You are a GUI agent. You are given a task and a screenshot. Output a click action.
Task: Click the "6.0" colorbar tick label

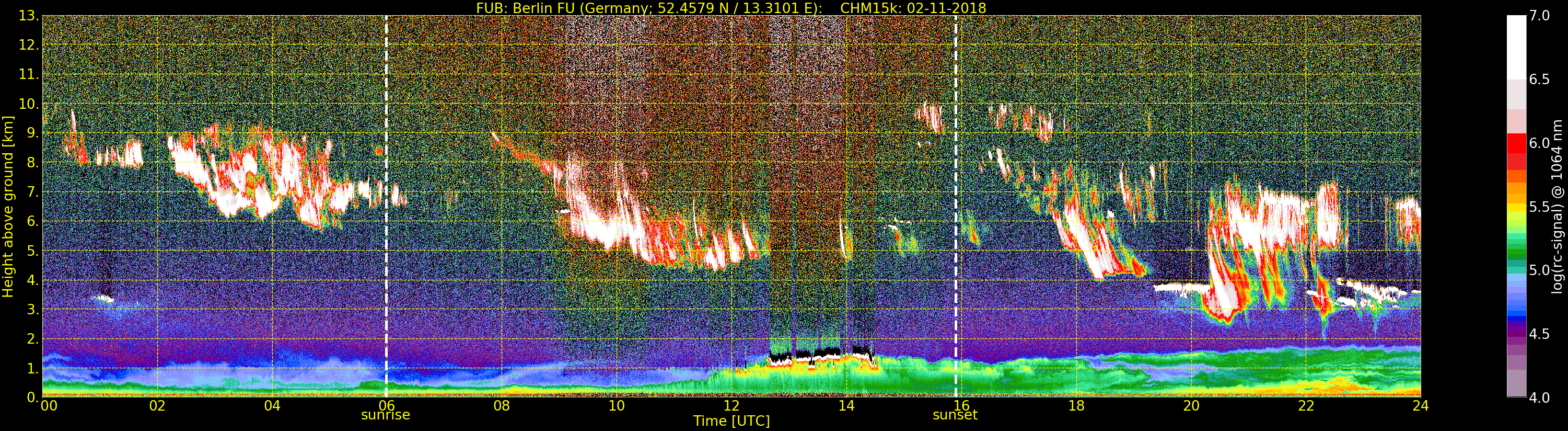[1539, 143]
